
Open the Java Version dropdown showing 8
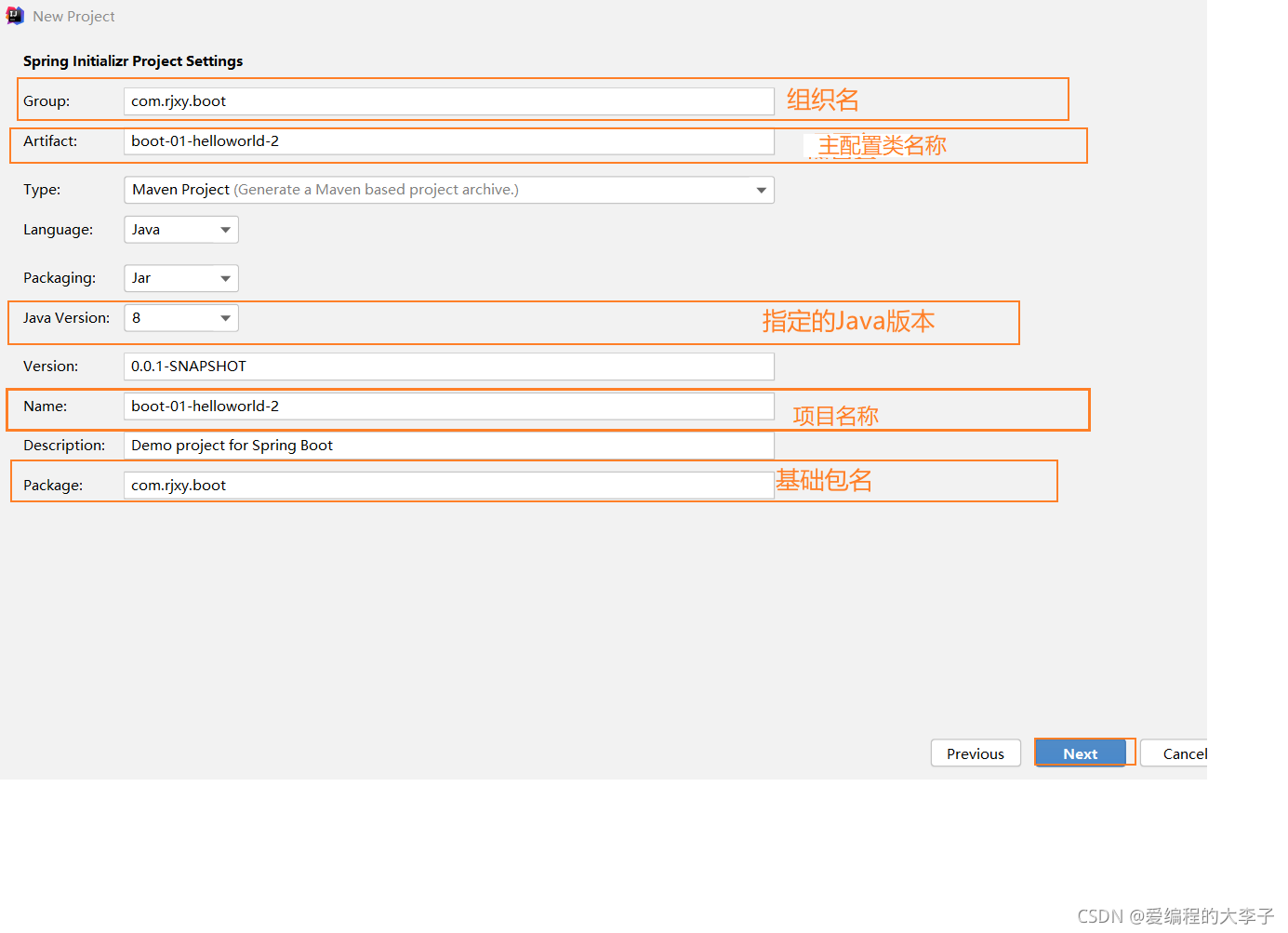pos(181,318)
